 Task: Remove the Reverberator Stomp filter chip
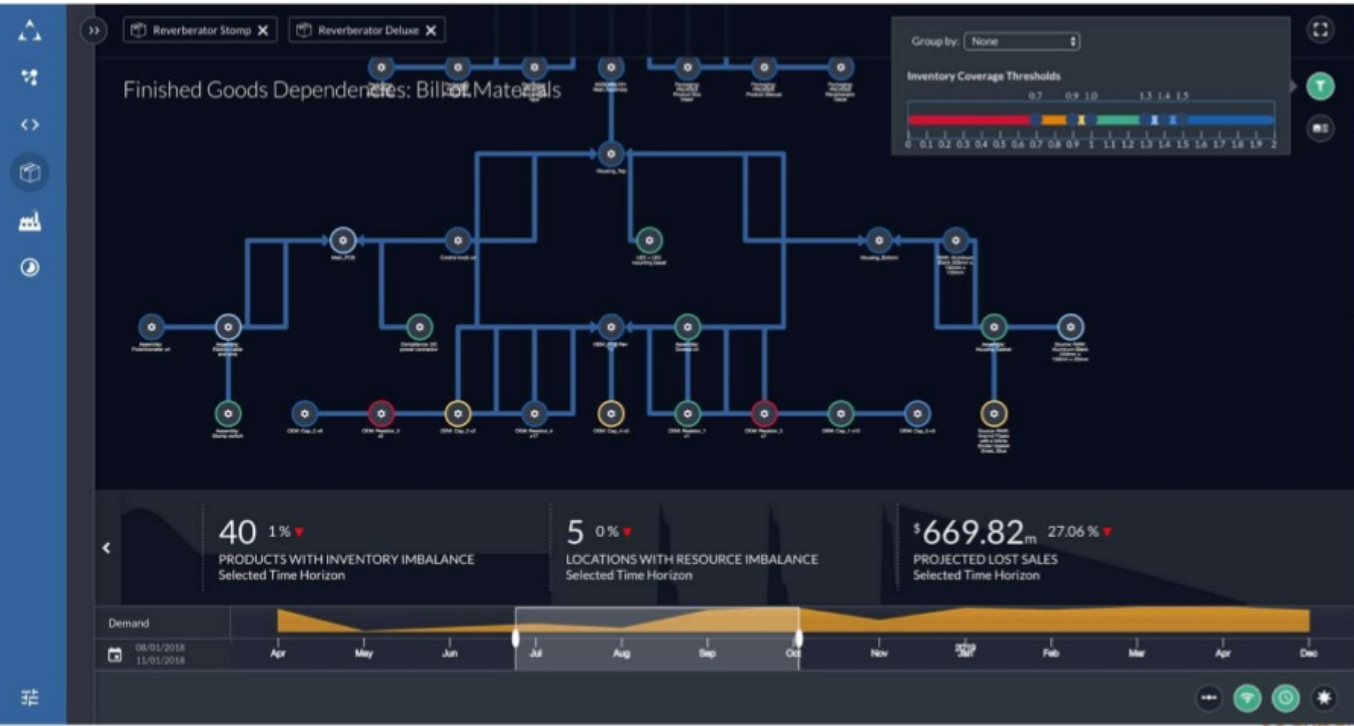pyautogui.click(x=263, y=30)
